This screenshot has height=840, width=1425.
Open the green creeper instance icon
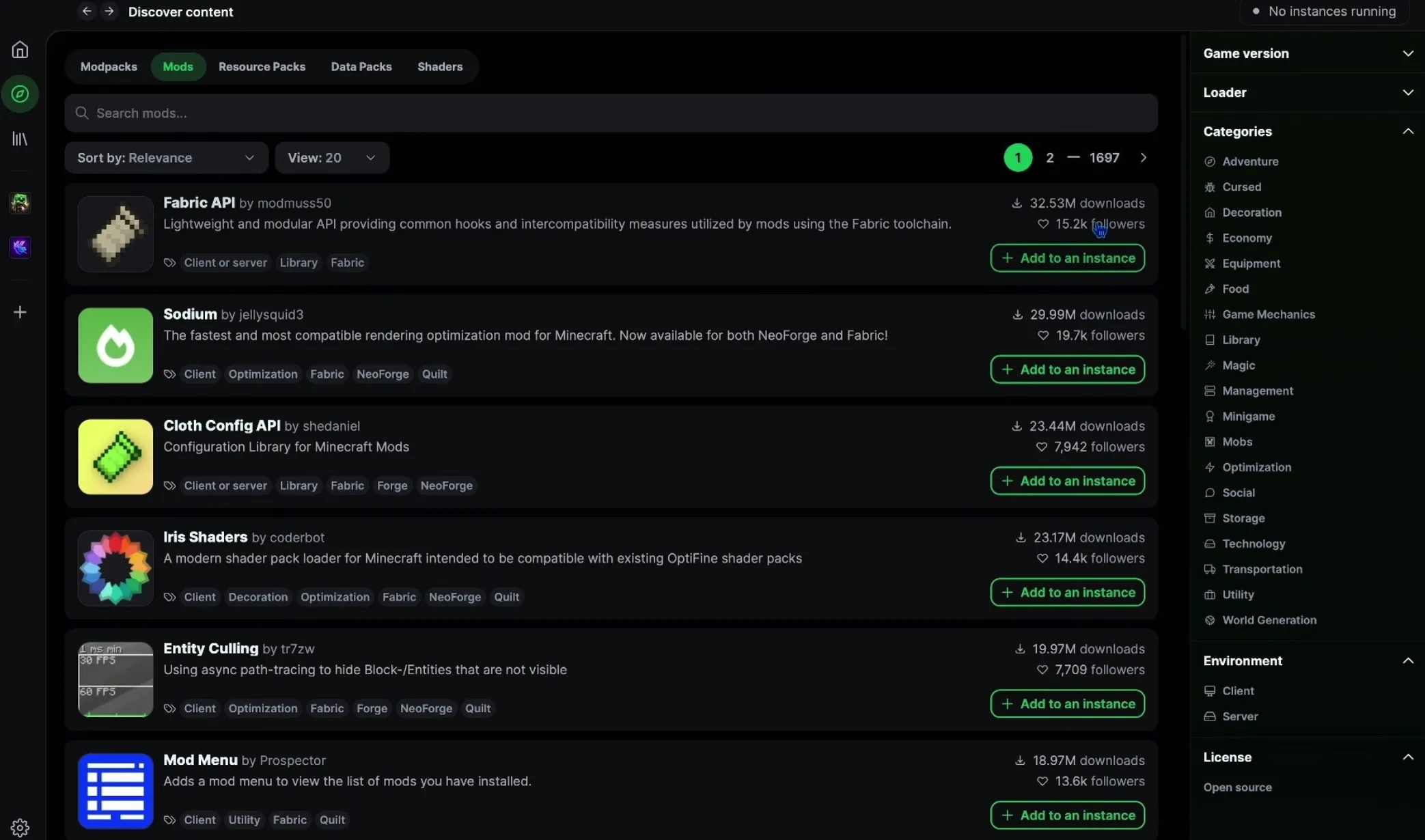20,202
